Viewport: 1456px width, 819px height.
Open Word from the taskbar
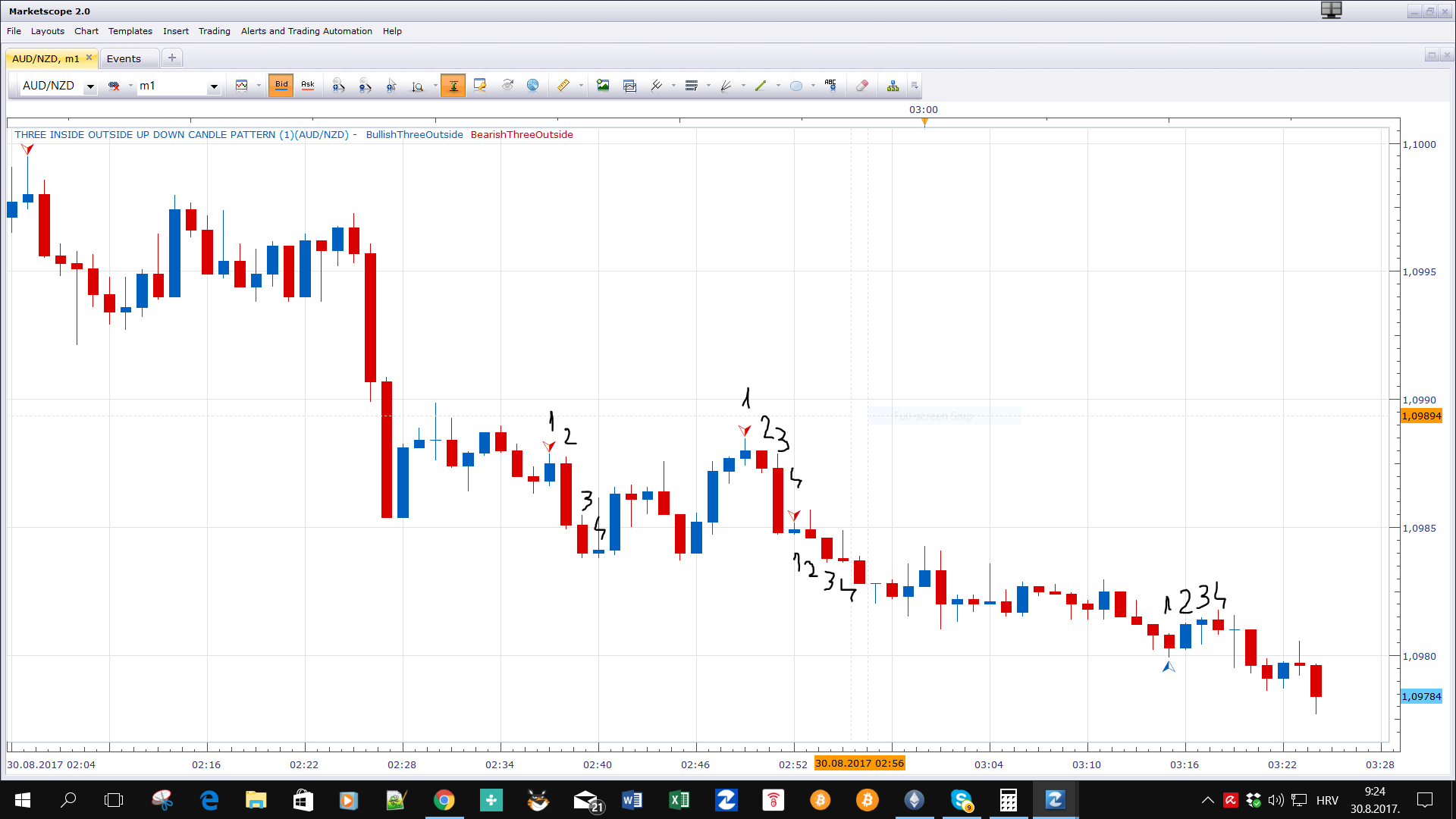[632, 800]
